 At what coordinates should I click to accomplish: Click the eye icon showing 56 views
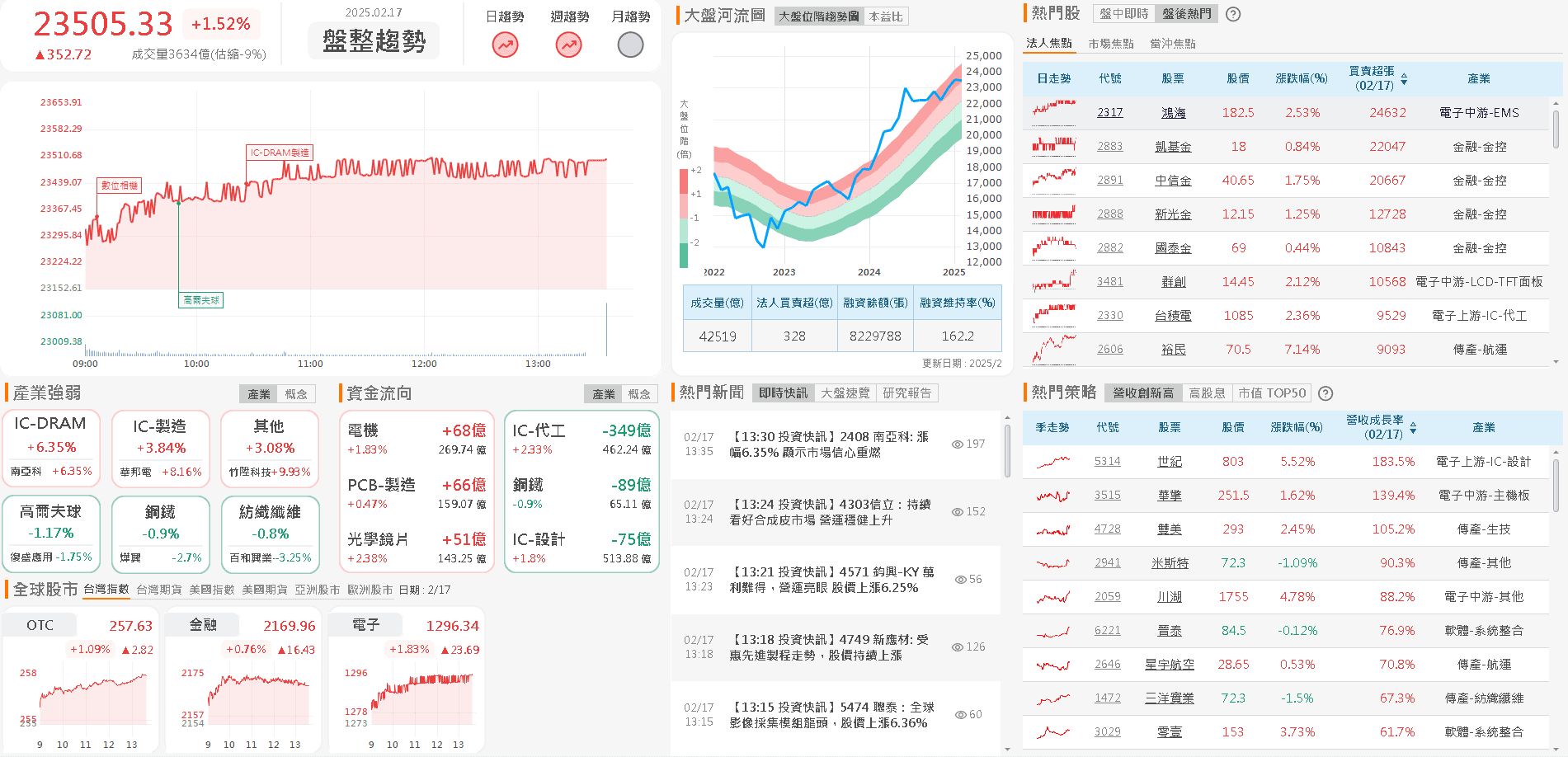[961, 579]
